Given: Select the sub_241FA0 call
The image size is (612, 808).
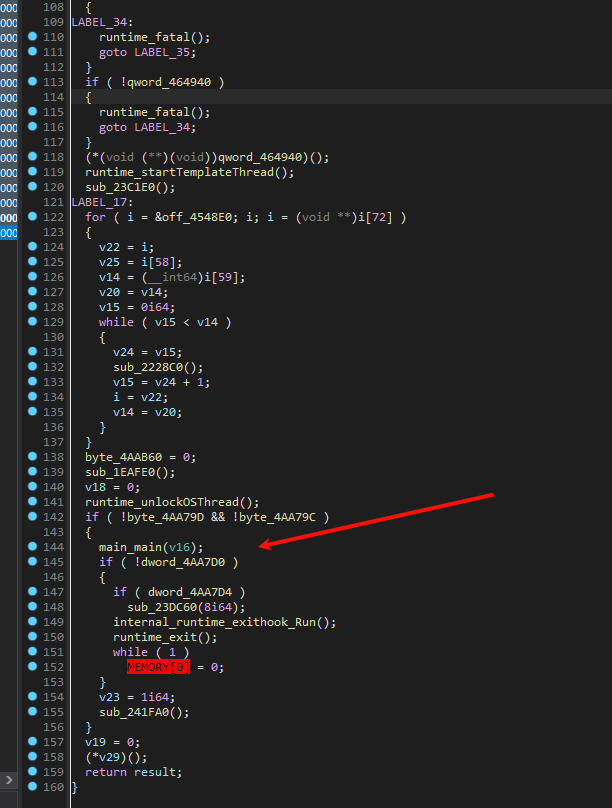Looking at the screenshot, I should [x=133, y=713].
